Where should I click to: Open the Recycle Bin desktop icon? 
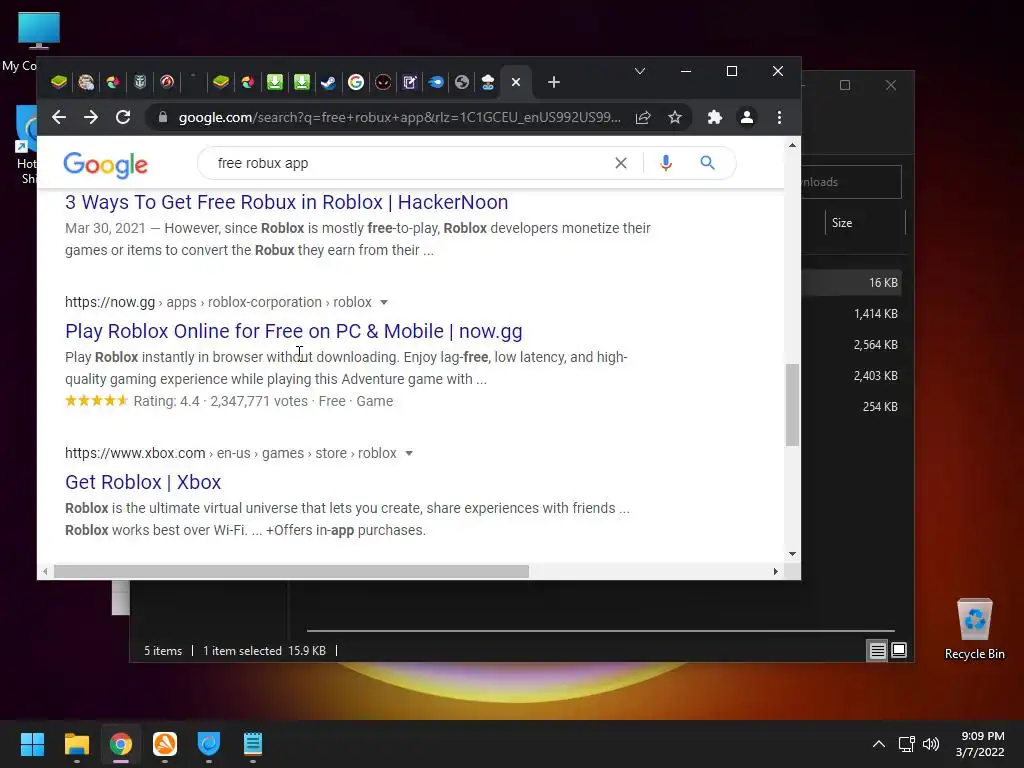pyautogui.click(x=974, y=629)
